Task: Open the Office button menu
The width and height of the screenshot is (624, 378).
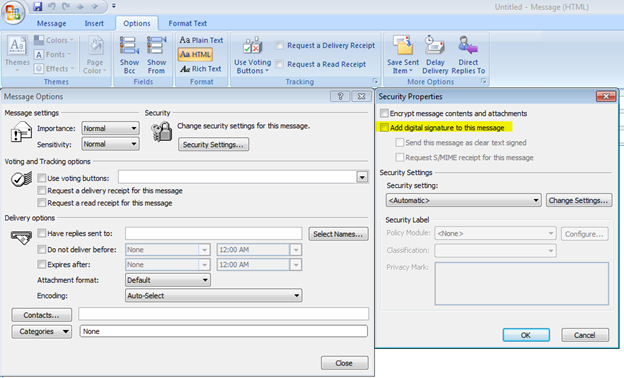Action: (13, 12)
